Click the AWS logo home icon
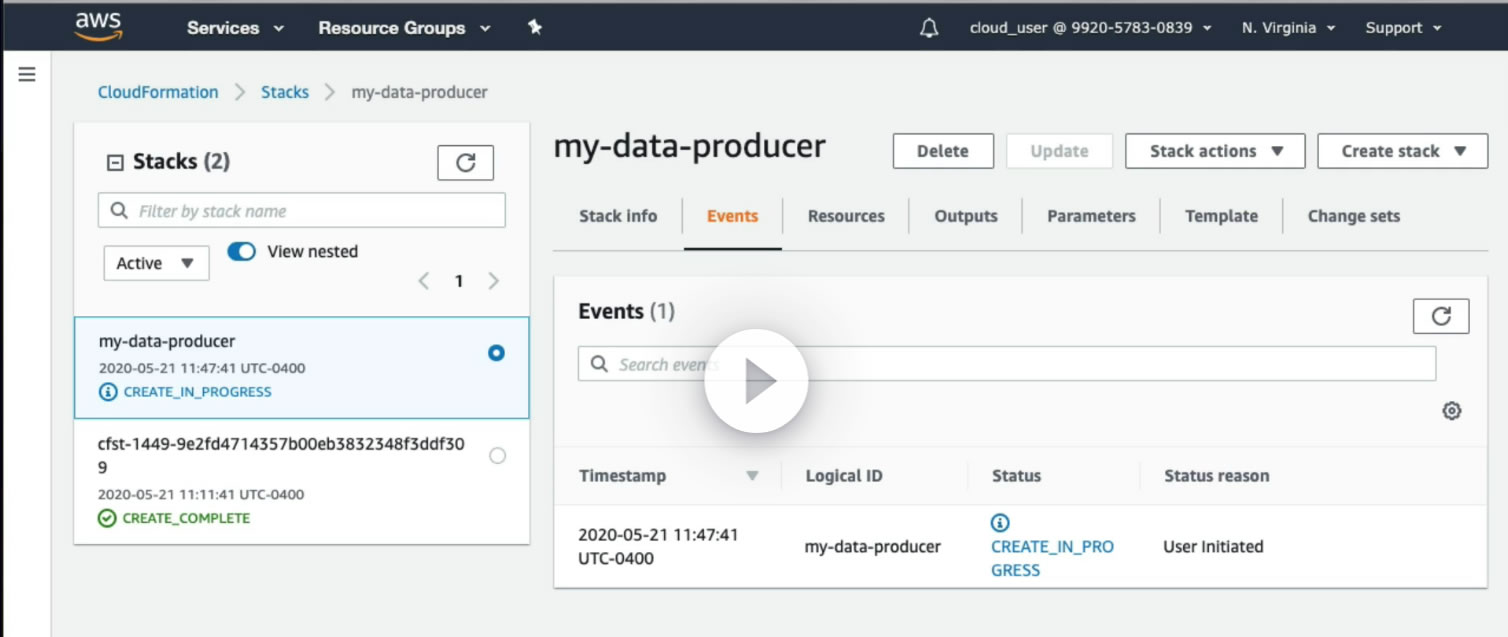Image resolution: width=1508 pixels, height=637 pixels. coord(98,26)
